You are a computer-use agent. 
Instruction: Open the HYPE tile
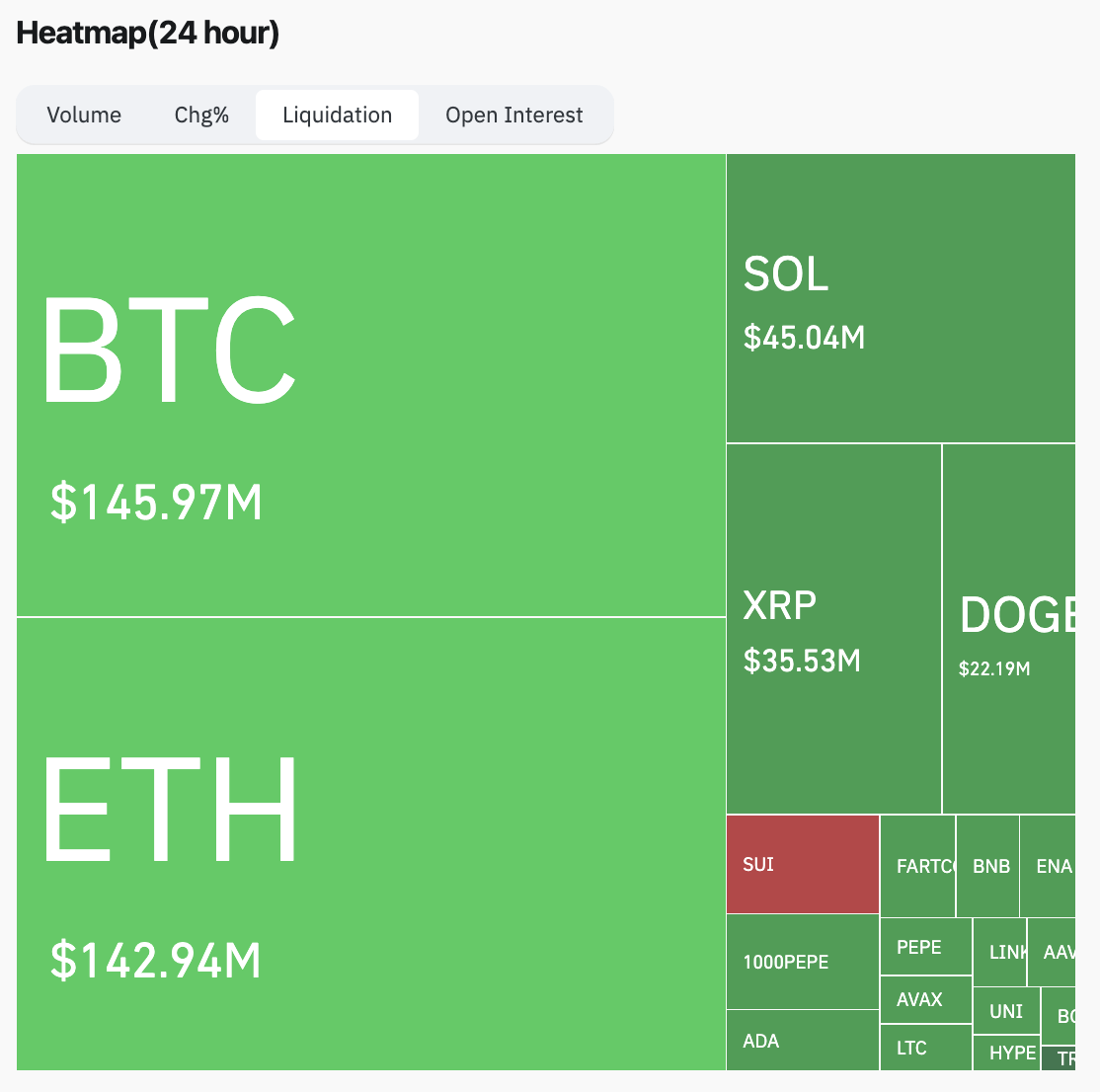point(1006,1053)
